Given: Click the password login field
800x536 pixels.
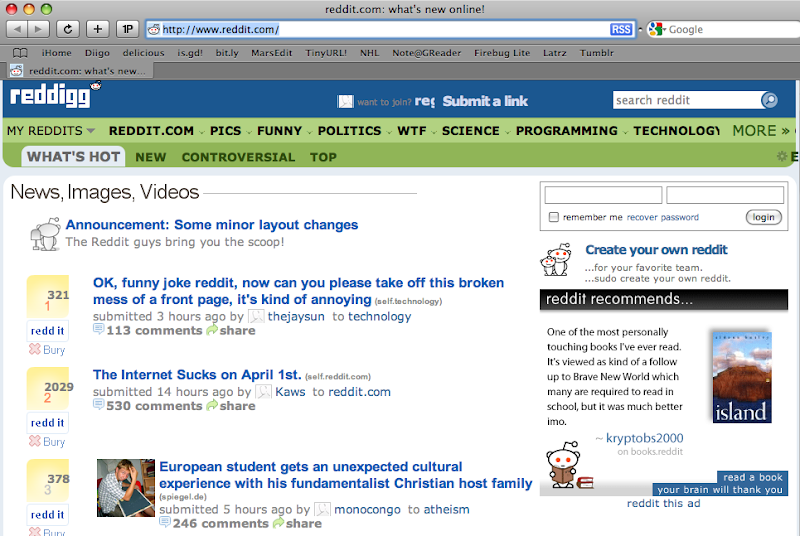Looking at the screenshot, I should coord(724,195).
